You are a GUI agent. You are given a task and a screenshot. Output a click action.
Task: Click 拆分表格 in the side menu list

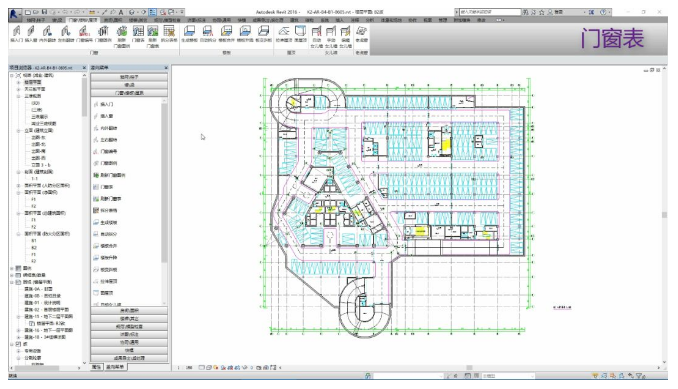[105, 210]
